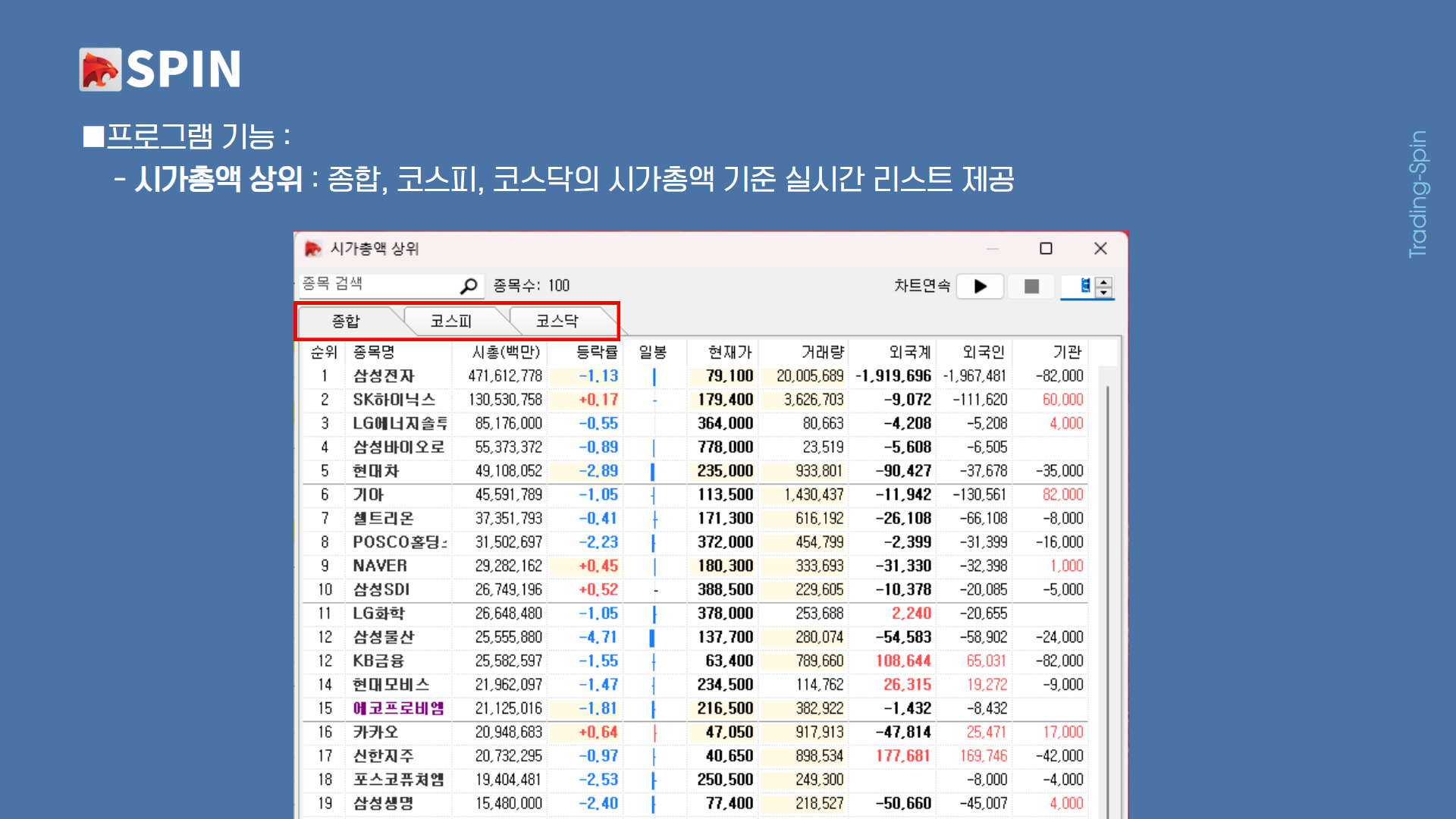The image size is (1456, 819).
Task: Maximize the 시가총액 상위 window
Action: [1046, 249]
